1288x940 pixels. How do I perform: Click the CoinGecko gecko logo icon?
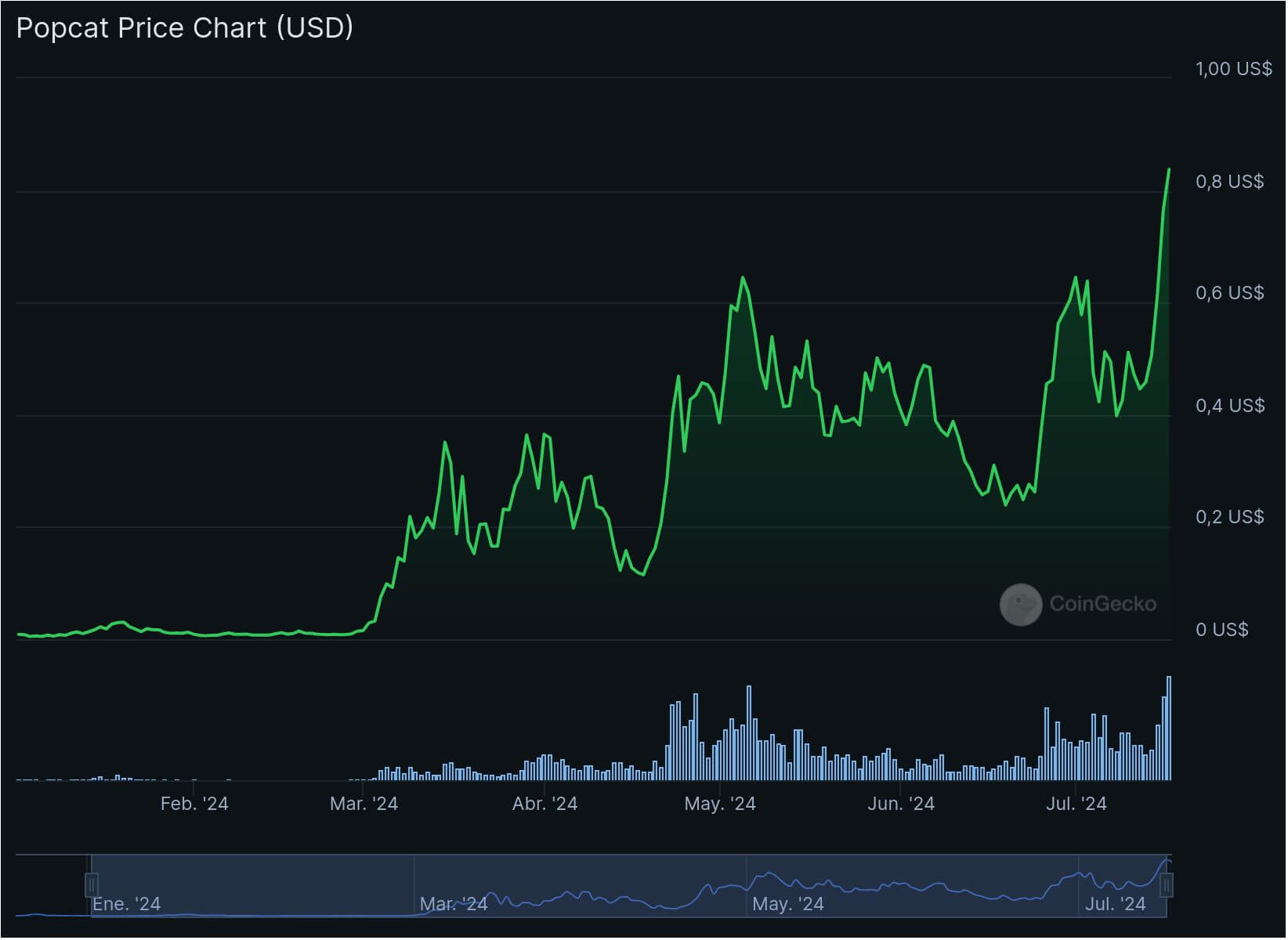1022,605
